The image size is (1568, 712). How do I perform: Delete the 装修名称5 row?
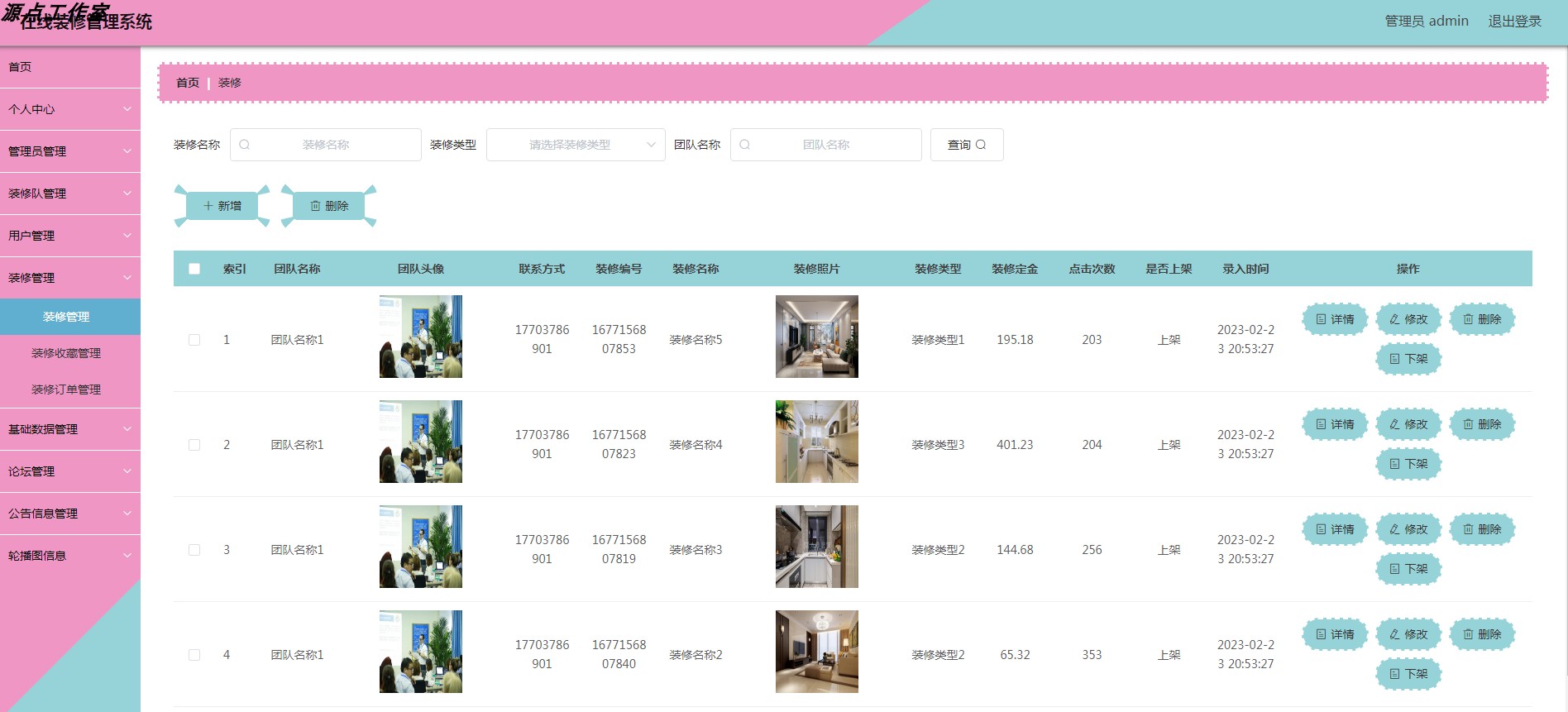tap(1482, 319)
